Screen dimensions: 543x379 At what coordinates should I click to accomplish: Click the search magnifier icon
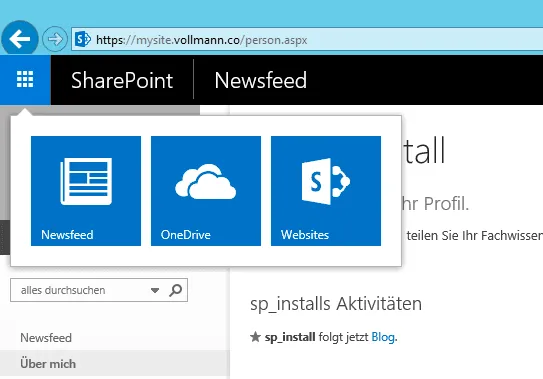[x=176, y=290]
